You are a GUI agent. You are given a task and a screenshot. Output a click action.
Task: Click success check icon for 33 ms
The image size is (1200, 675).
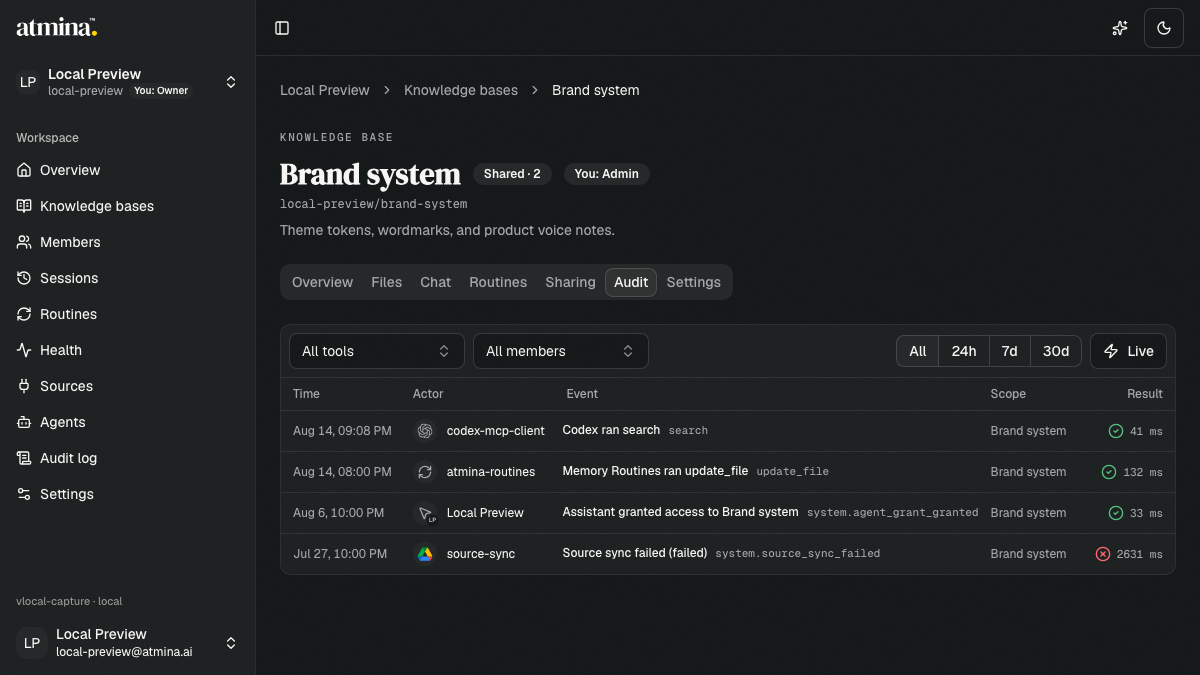[1116, 513]
